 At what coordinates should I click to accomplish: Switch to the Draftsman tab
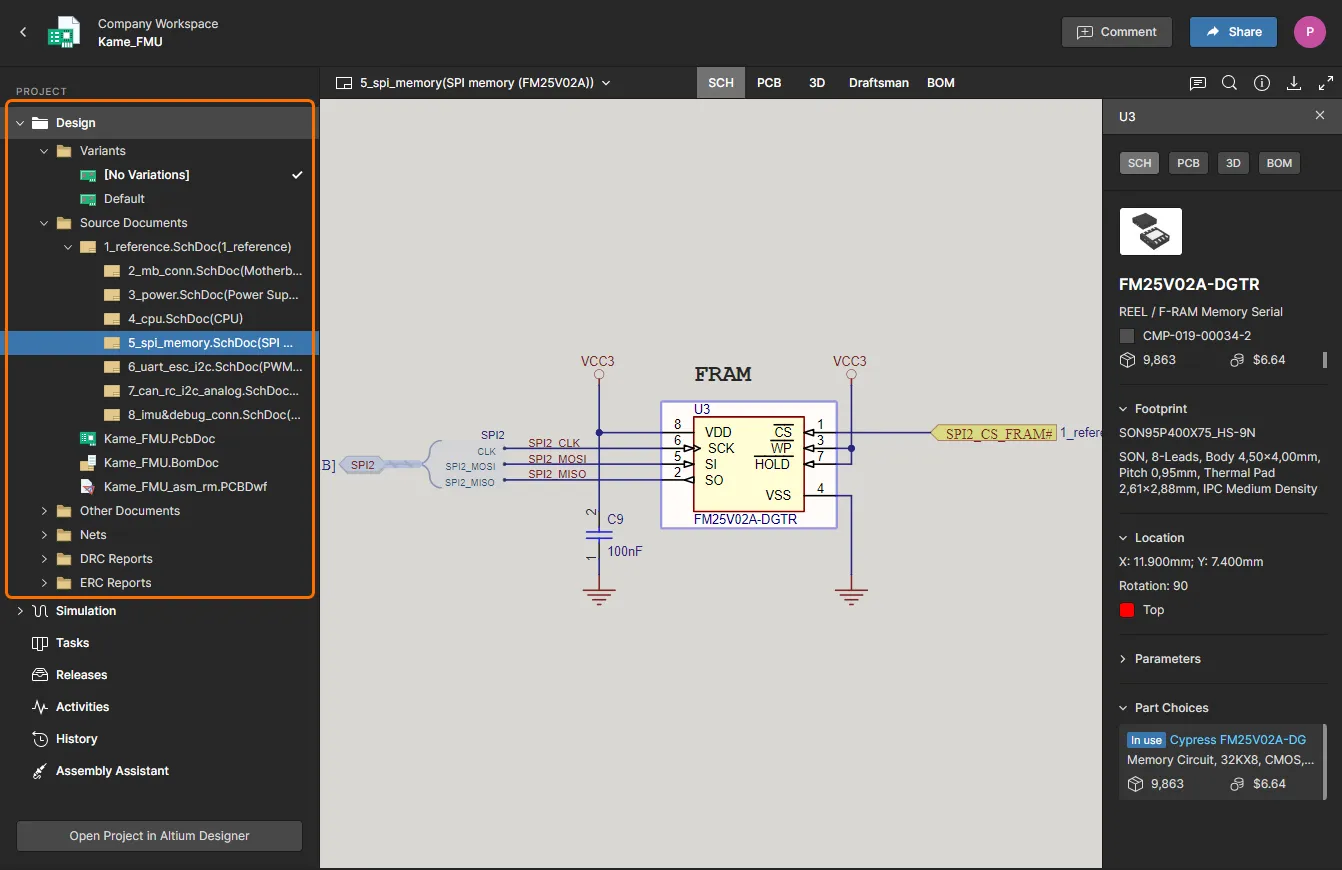[878, 83]
